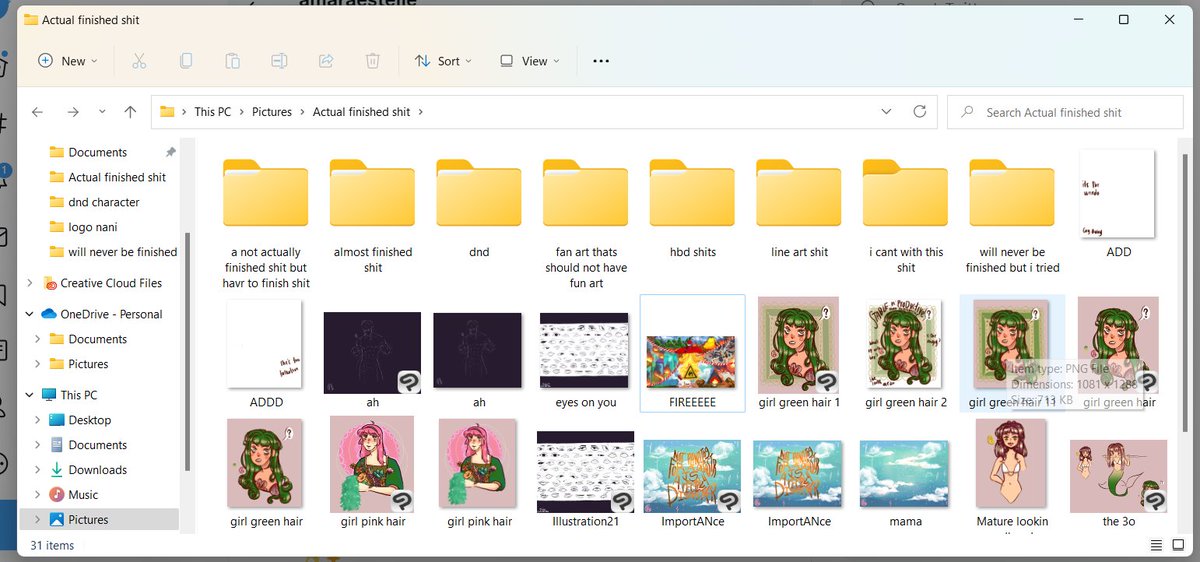Select the 'Illustration21' thumbnail

pyautogui.click(x=585, y=472)
